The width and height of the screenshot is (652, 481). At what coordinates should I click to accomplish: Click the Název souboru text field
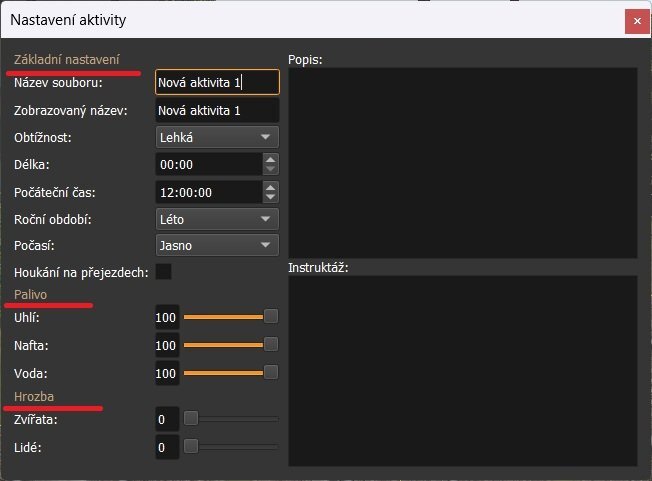click(217, 83)
